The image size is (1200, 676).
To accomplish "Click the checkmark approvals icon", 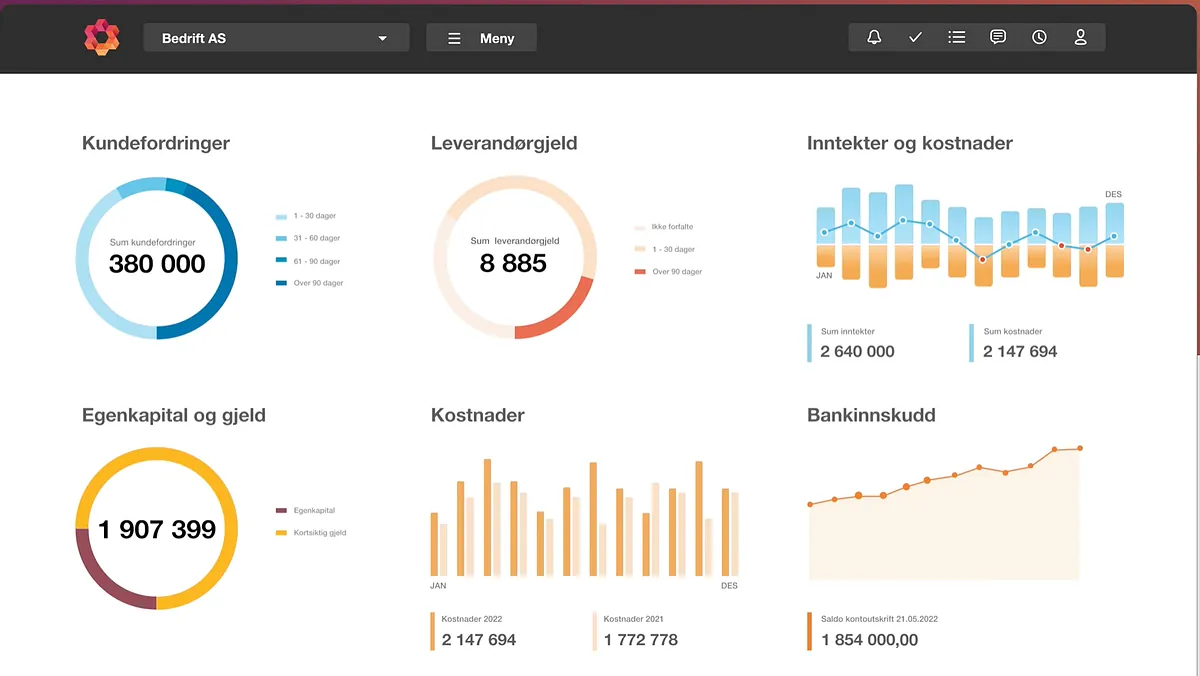I will [915, 36].
